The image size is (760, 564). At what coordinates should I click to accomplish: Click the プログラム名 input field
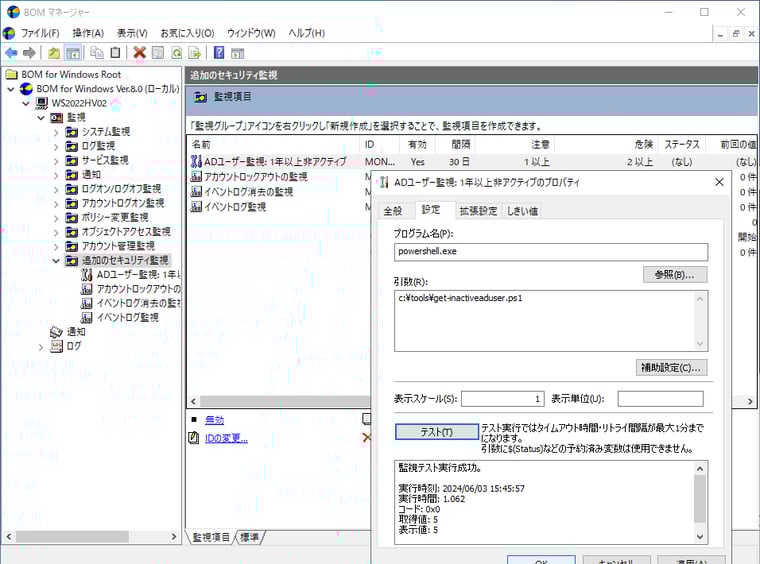[551, 252]
